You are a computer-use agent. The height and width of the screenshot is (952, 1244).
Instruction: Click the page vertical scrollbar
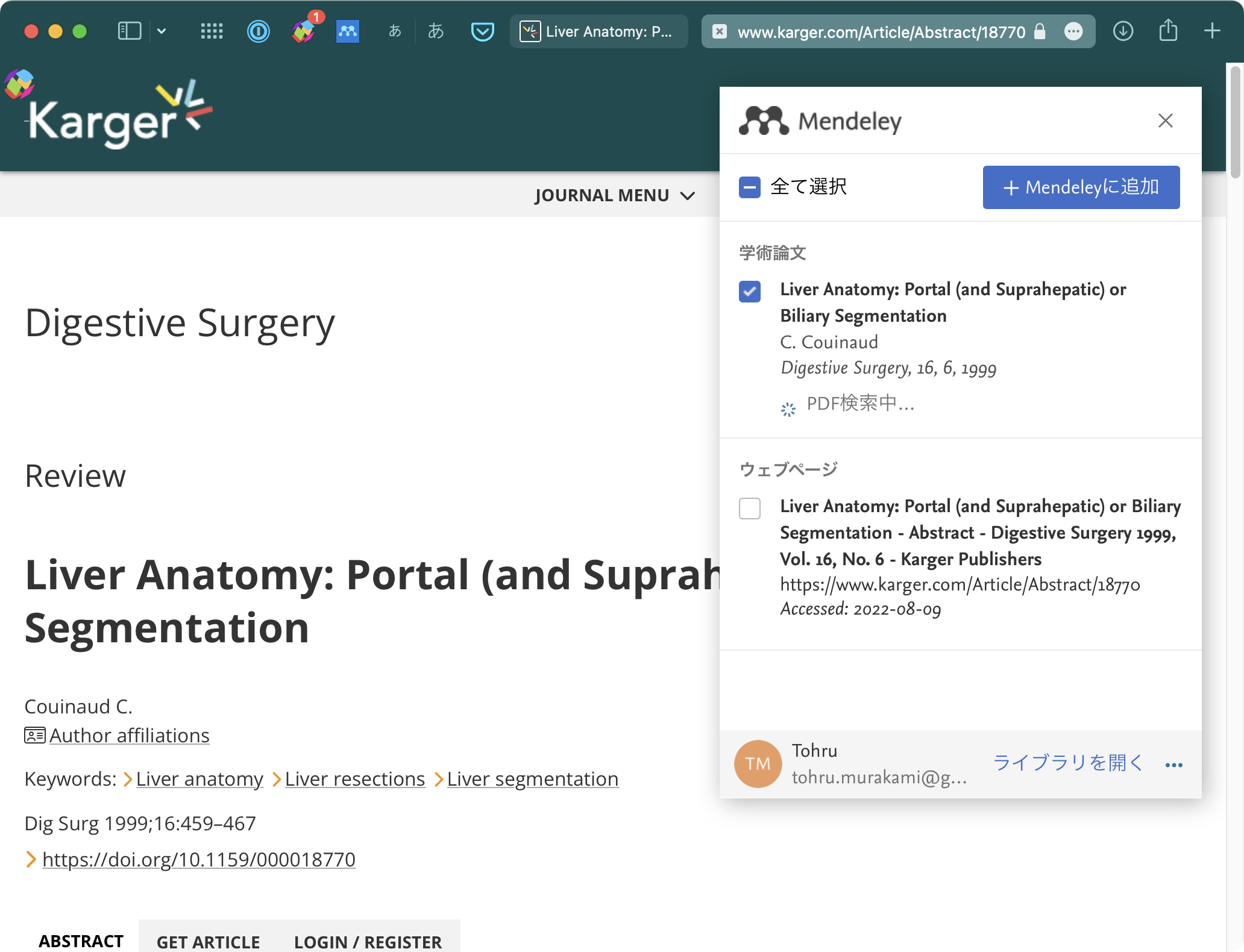tap(1234, 121)
